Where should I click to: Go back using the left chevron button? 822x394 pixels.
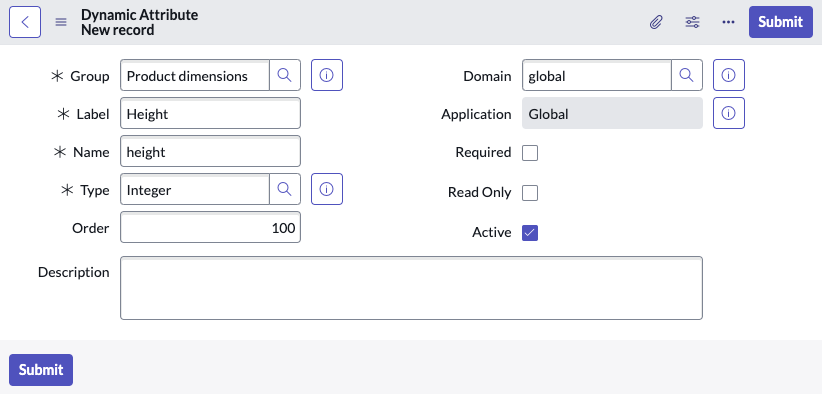[25, 22]
